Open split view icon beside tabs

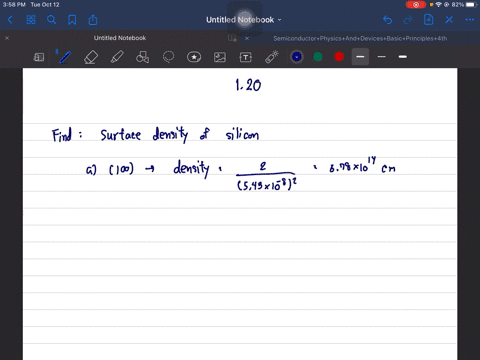point(232,38)
